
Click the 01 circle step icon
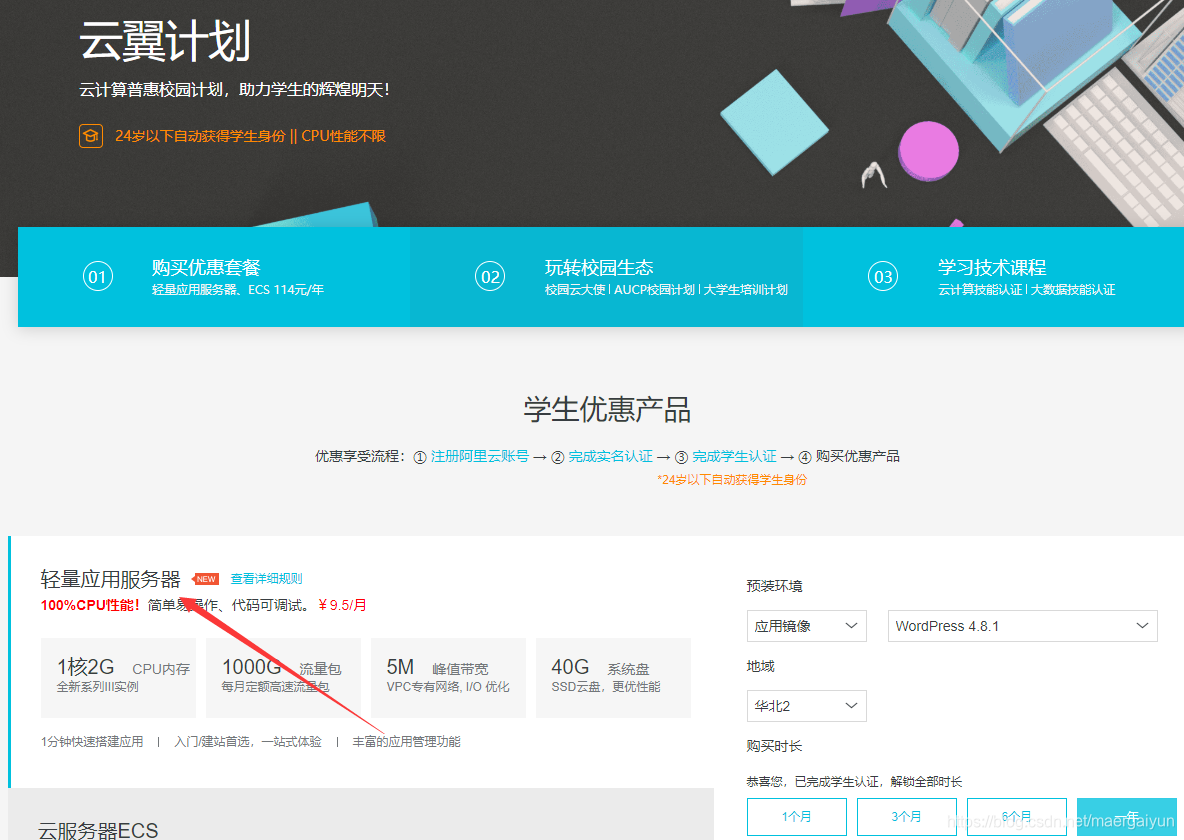pos(98,276)
